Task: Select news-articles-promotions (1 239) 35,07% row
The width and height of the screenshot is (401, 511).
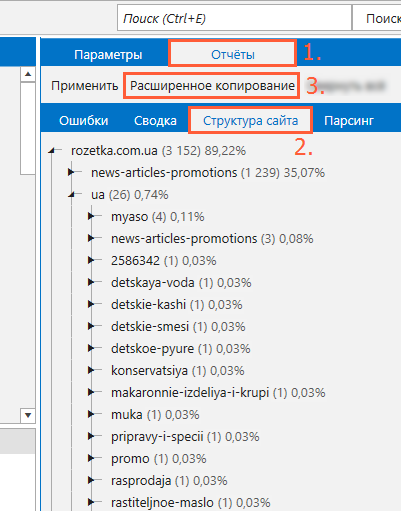Action: (208, 173)
